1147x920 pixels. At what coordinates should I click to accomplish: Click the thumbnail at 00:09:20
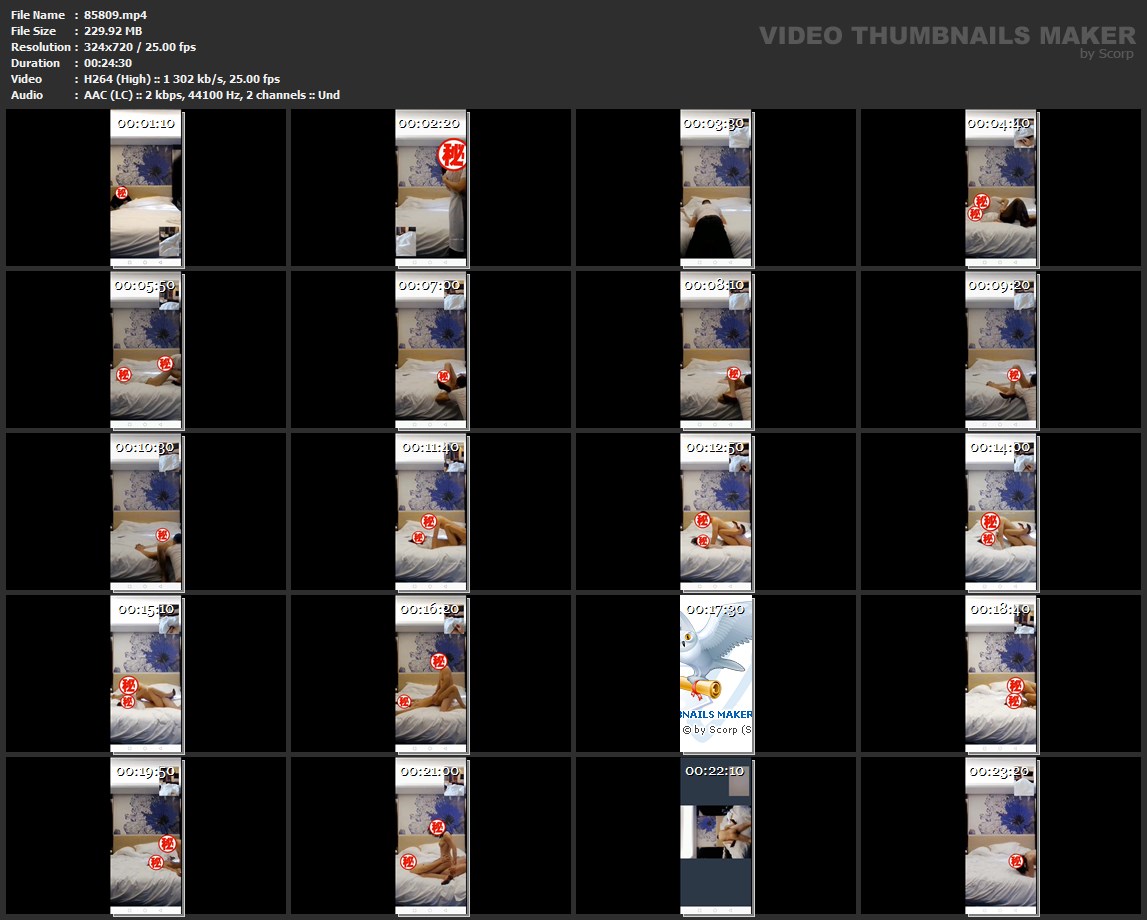pos(1001,350)
